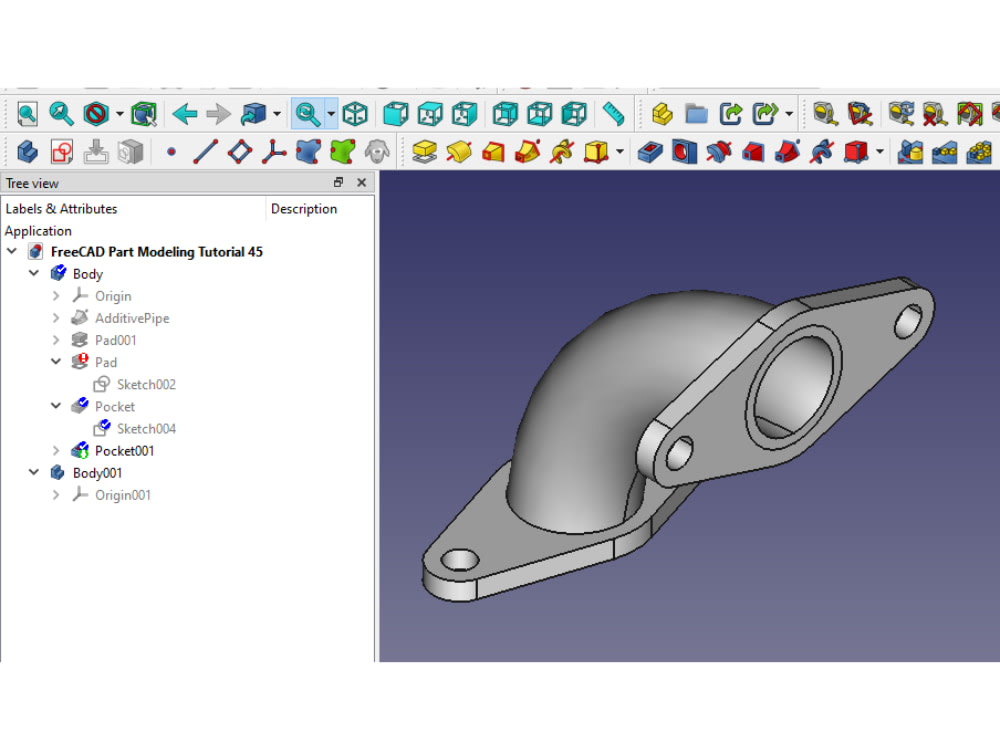Select the AdditivePipe feature

point(131,318)
